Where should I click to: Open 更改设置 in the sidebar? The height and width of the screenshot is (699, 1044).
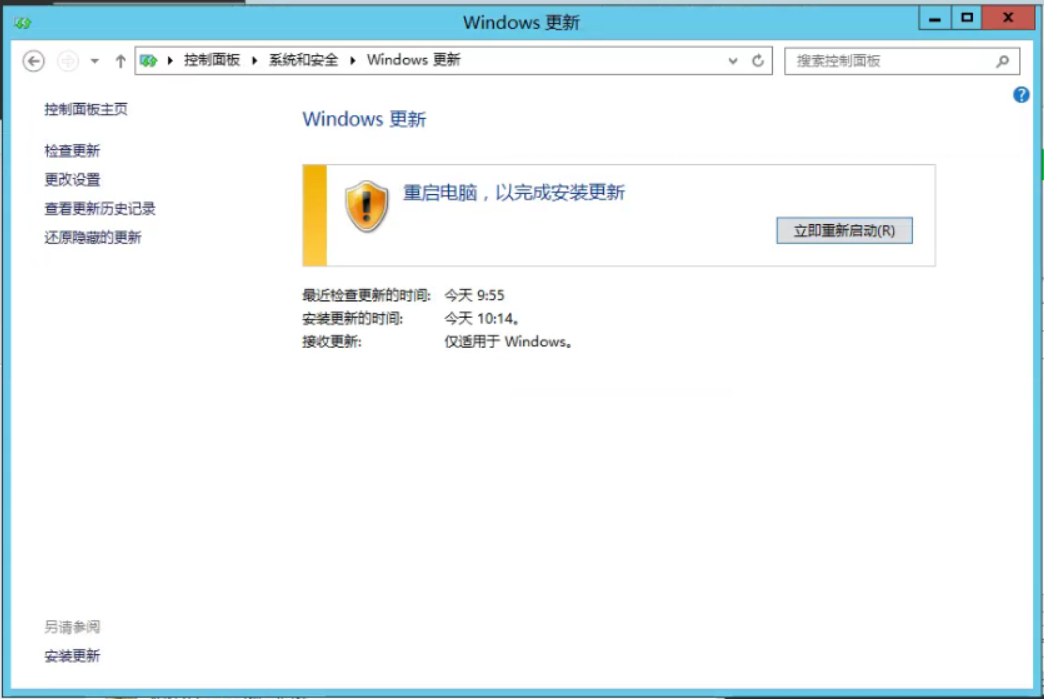72,180
